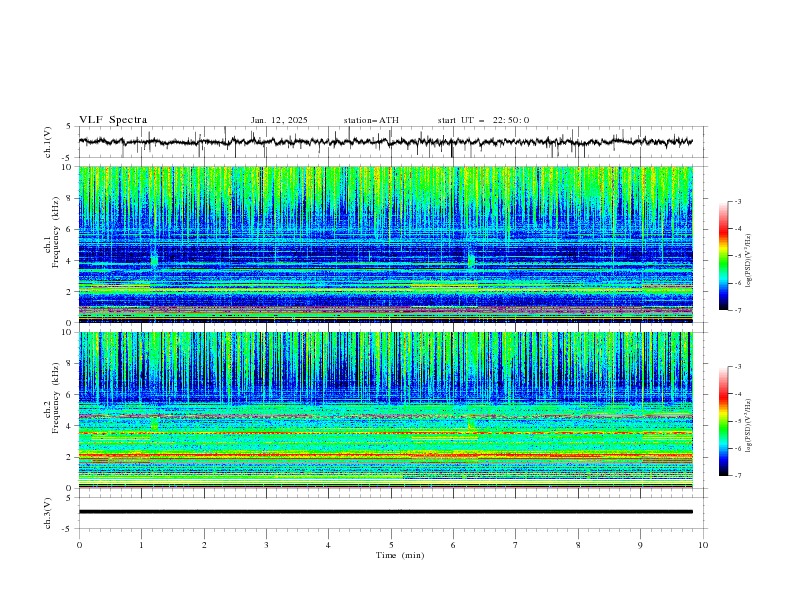The width and height of the screenshot is (792, 612).
Task: Pick the ch.1 spectrogram color scale bar
Action: pyautogui.click(x=724, y=256)
